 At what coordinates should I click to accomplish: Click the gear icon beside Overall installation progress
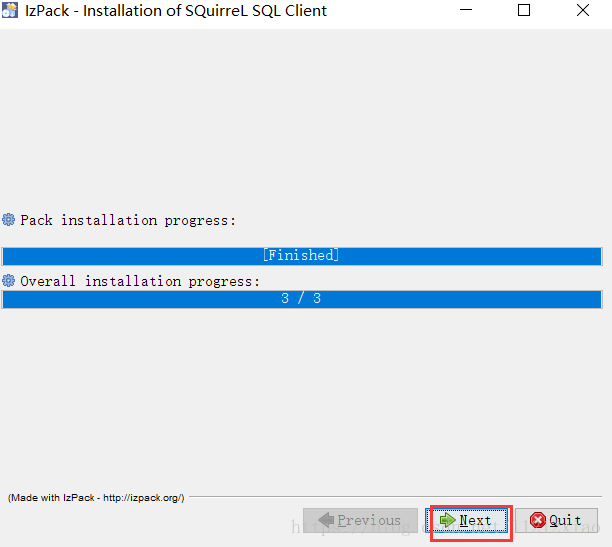click(x=9, y=281)
